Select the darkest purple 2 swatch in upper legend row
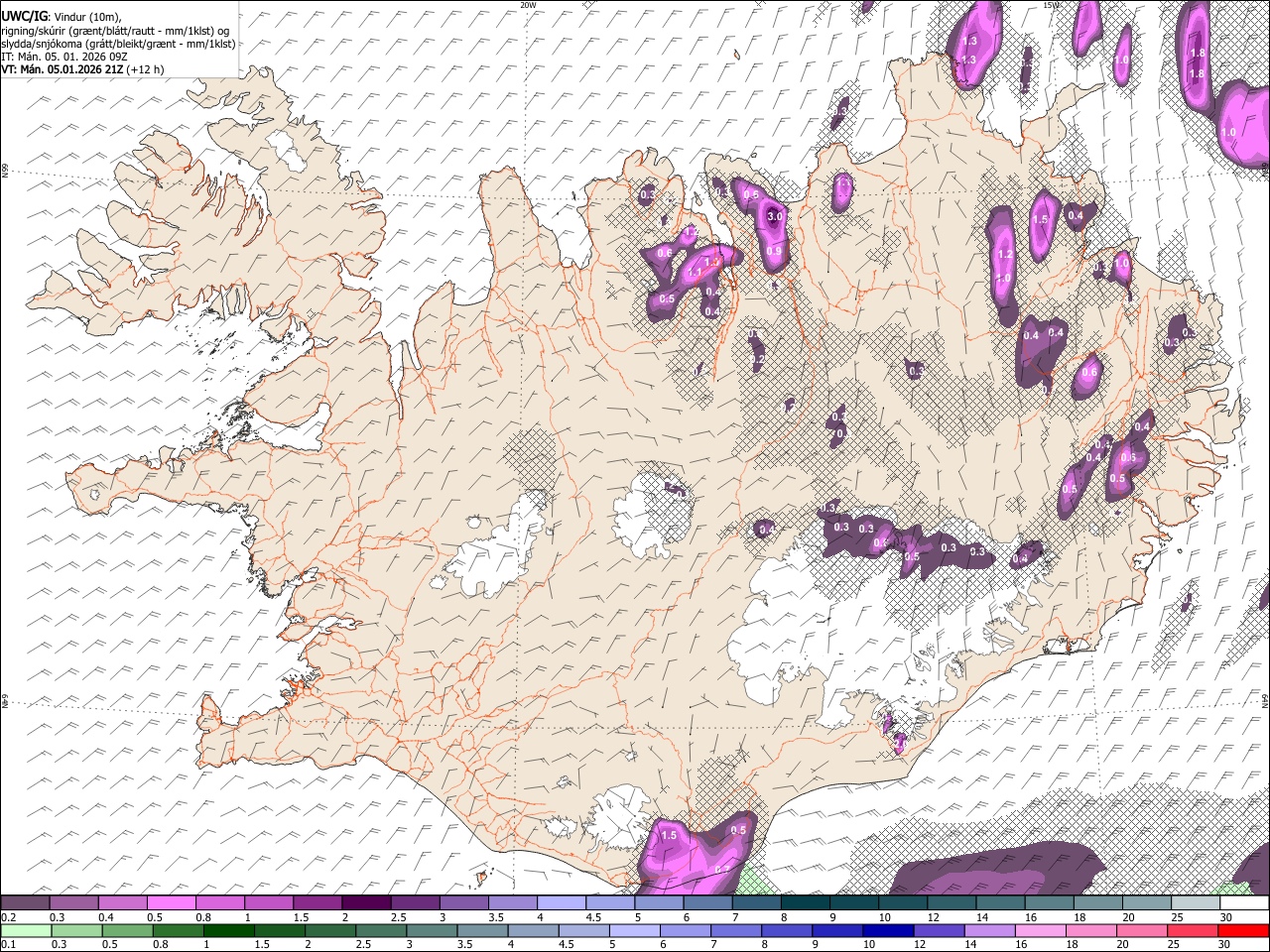 click(x=365, y=903)
